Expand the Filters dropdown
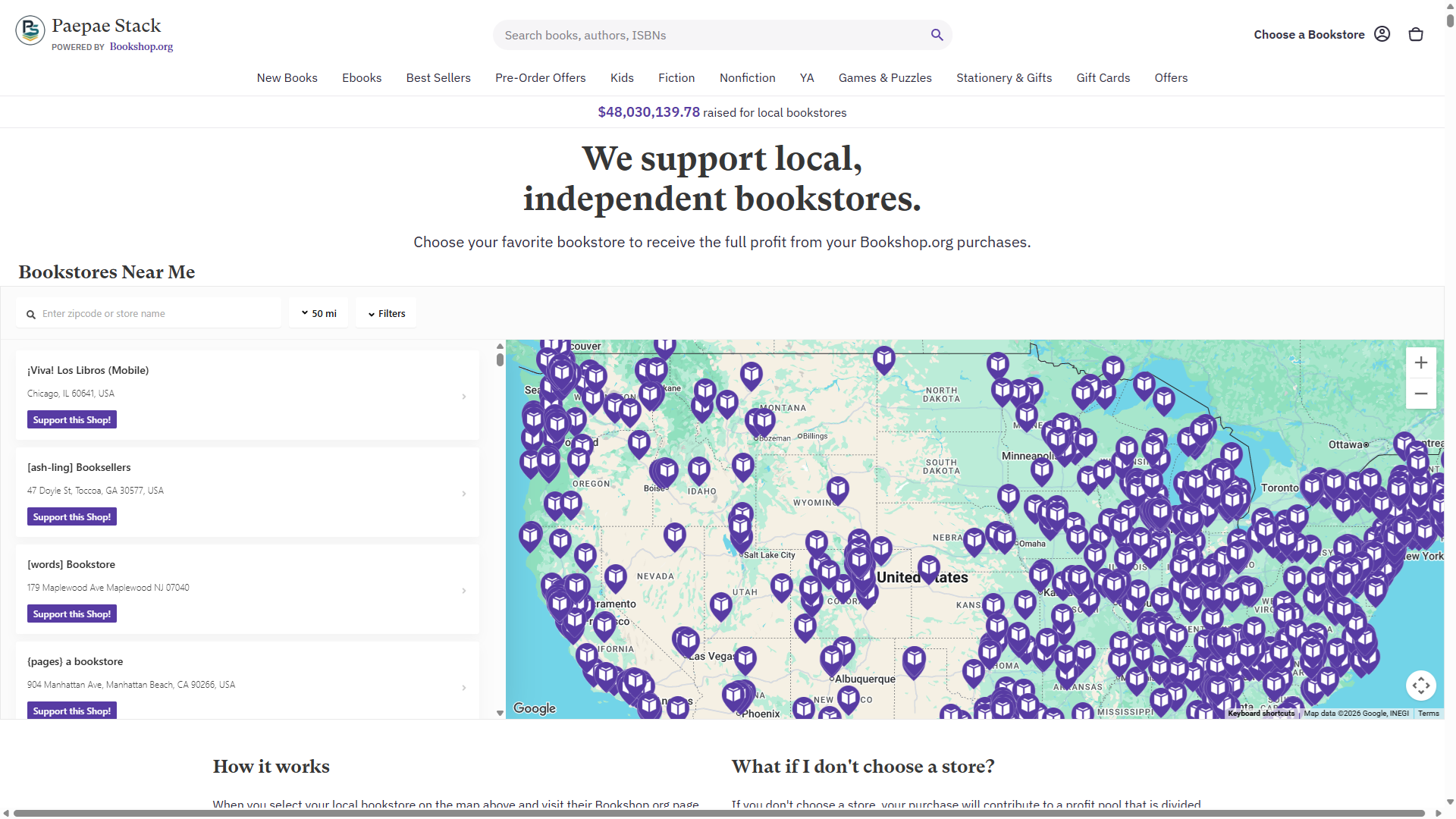The height and width of the screenshot is (819, 1456). coord(386,313)
